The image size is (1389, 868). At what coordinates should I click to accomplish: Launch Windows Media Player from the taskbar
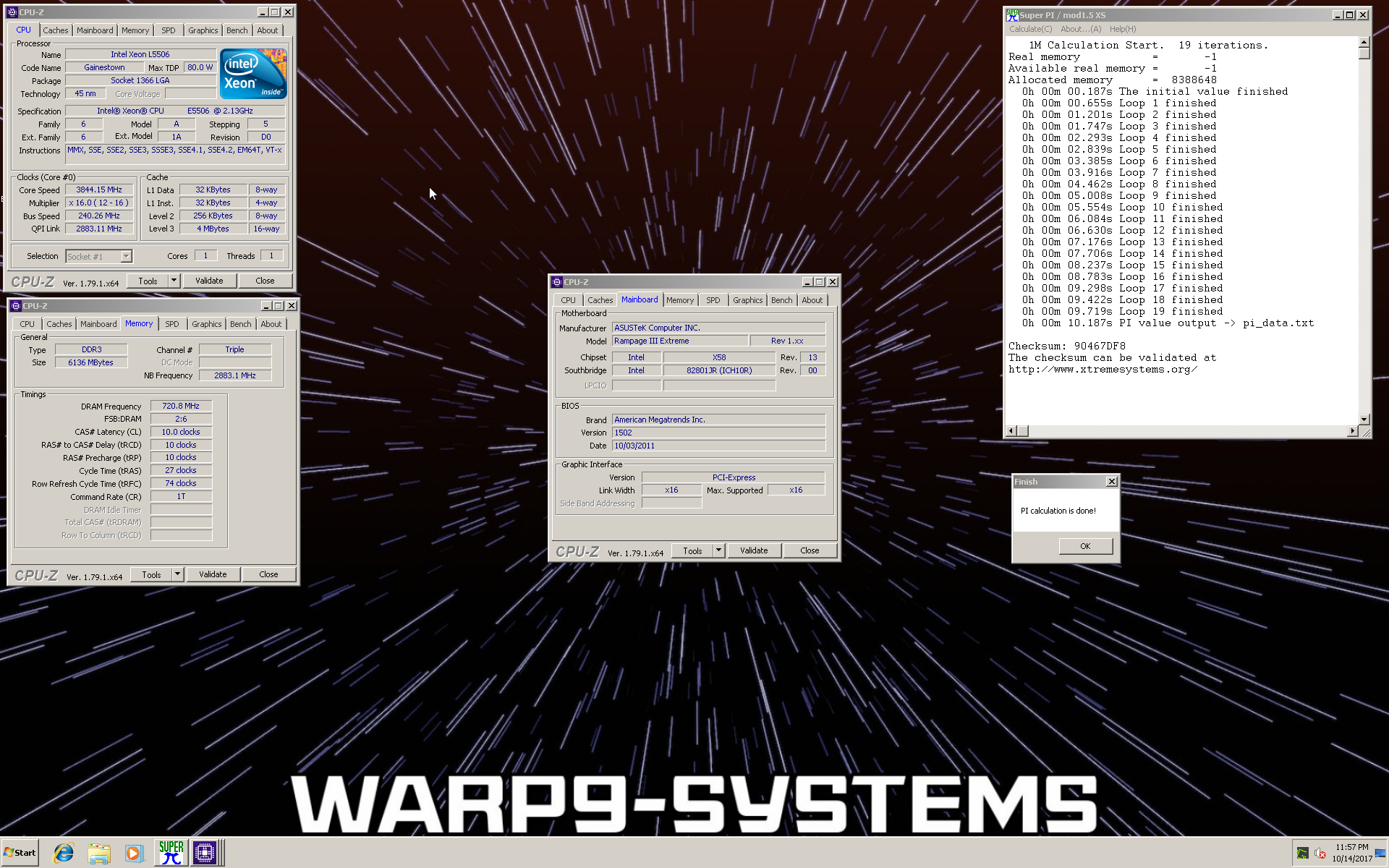click(134, 853)
